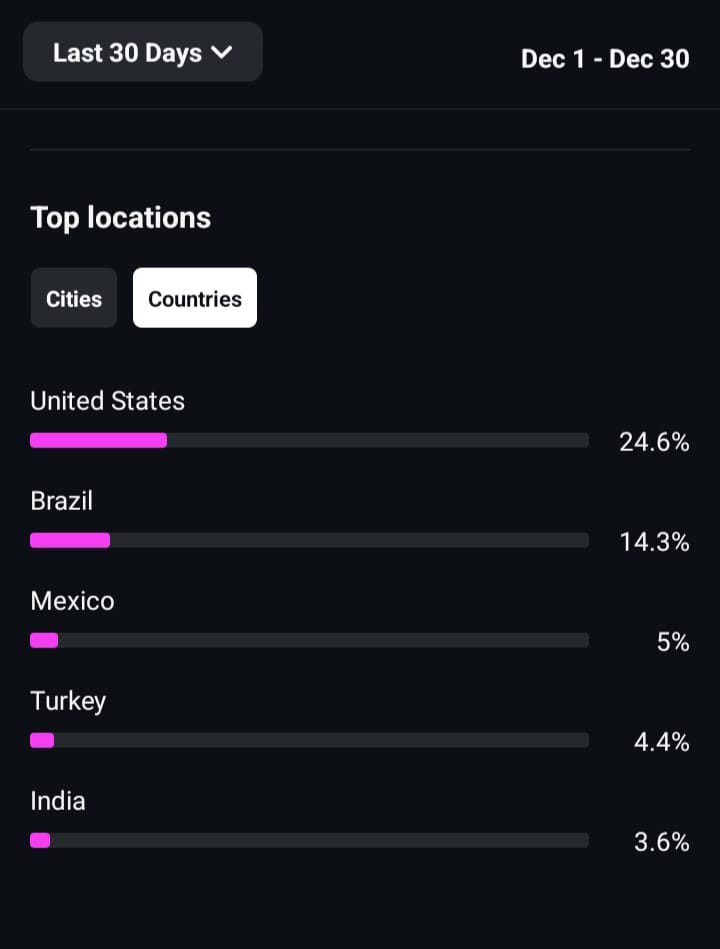Click the 14.3% value for Brazil
The image size is (720, 949).
(x=654, y=542)
